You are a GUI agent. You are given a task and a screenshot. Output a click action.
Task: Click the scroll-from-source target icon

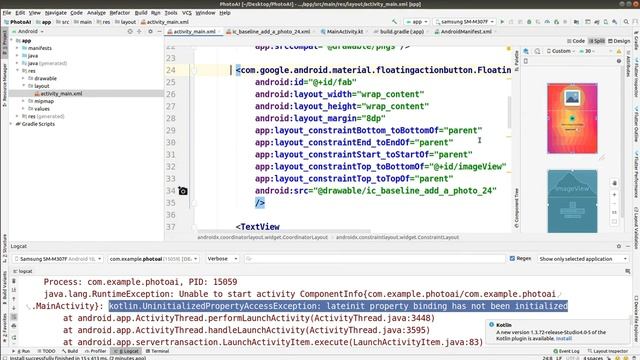pos(130,31)
